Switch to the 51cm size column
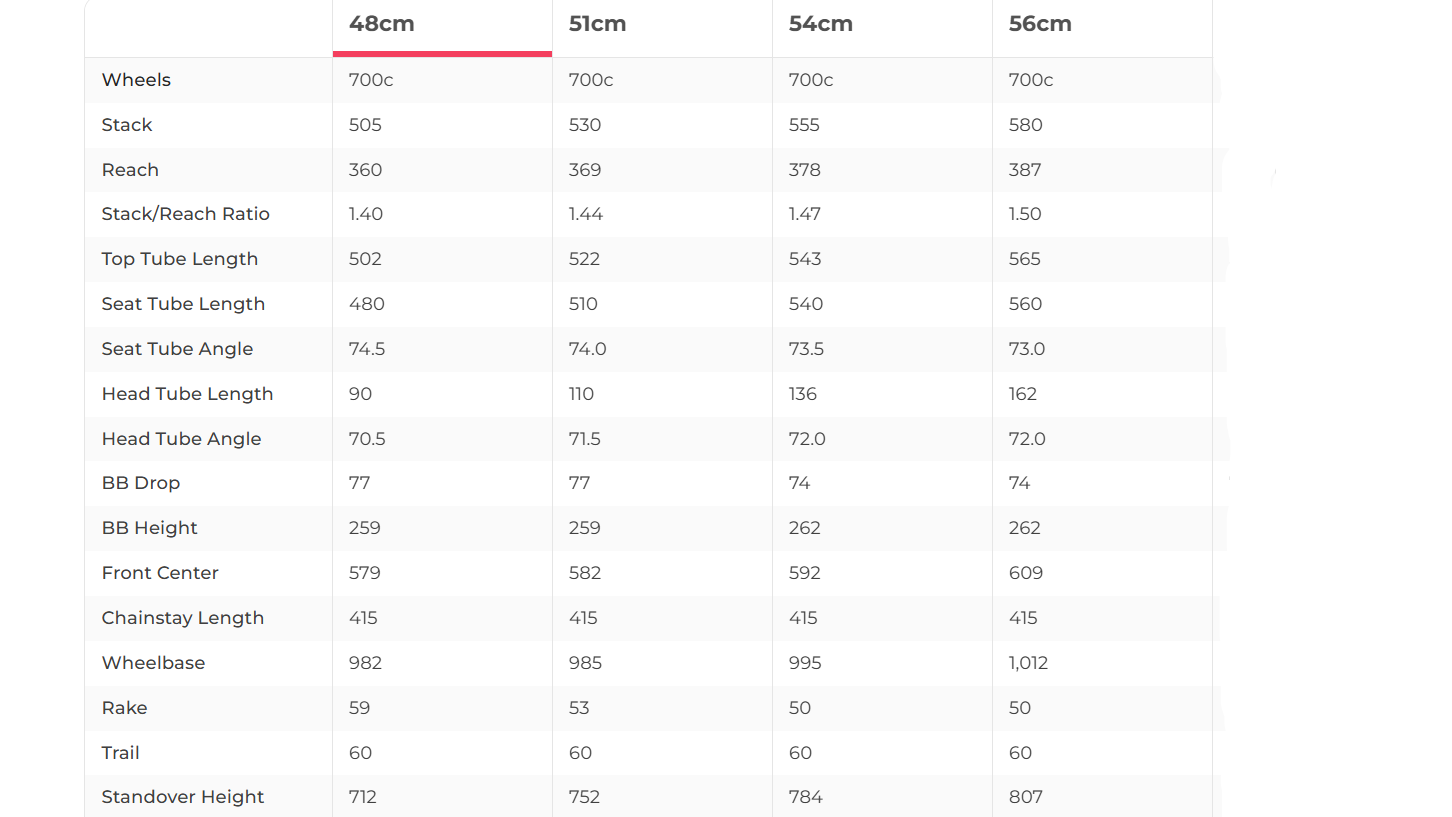Viewport: 1452px width, 817px height. coord(598,24)
